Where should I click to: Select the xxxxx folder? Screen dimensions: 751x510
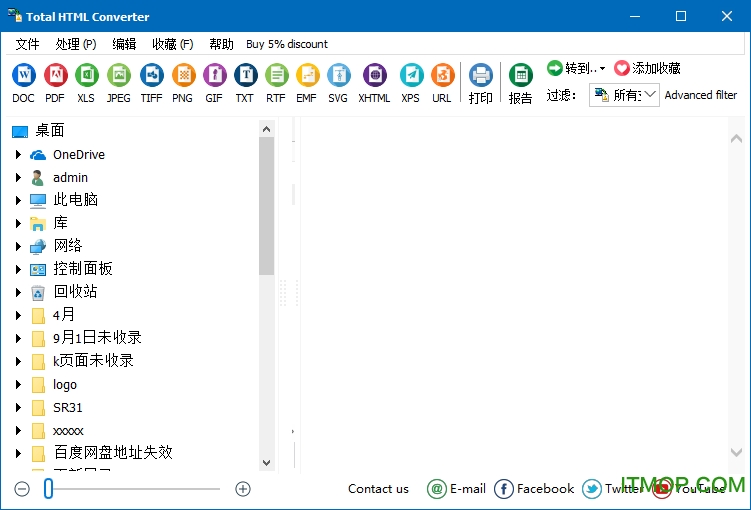tap(68, 431)
